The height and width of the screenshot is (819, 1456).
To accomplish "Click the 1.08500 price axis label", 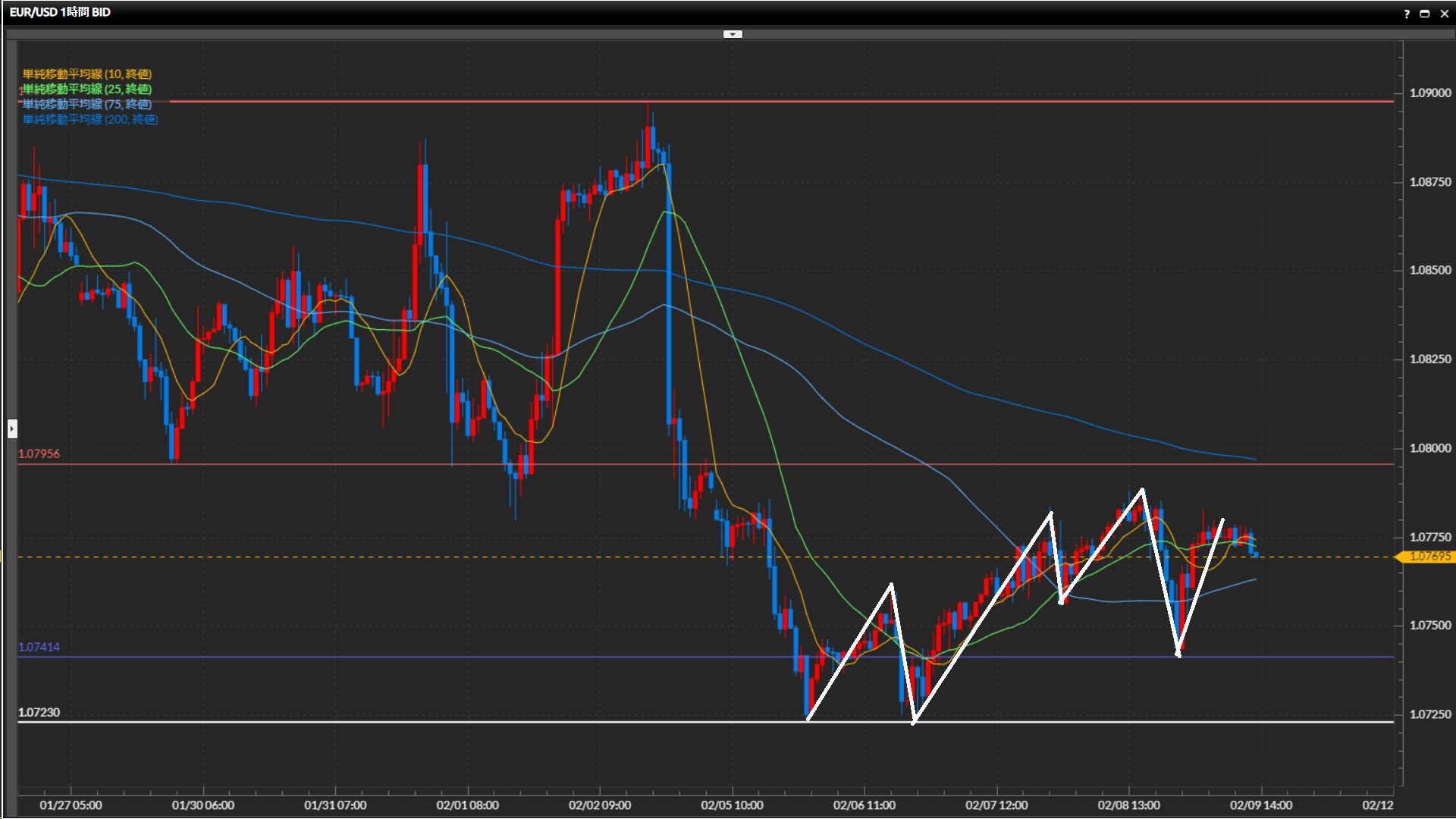I will tap(1429, 271).
